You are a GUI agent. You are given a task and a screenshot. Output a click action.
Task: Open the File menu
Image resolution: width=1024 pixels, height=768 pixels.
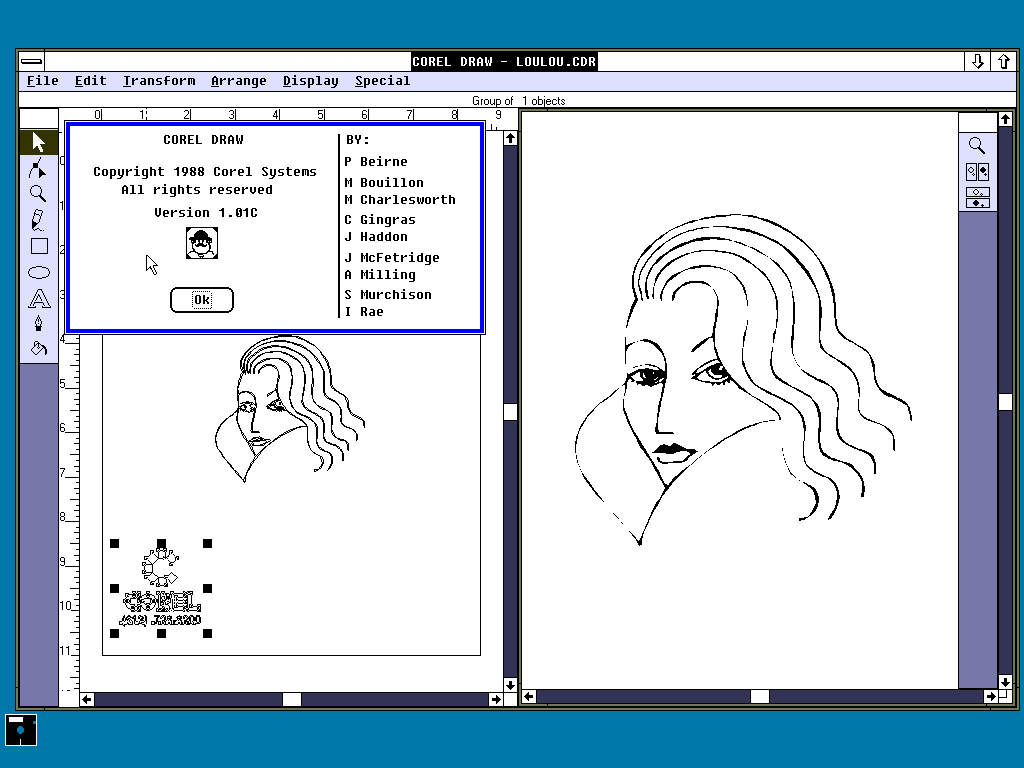click(42, 81)
